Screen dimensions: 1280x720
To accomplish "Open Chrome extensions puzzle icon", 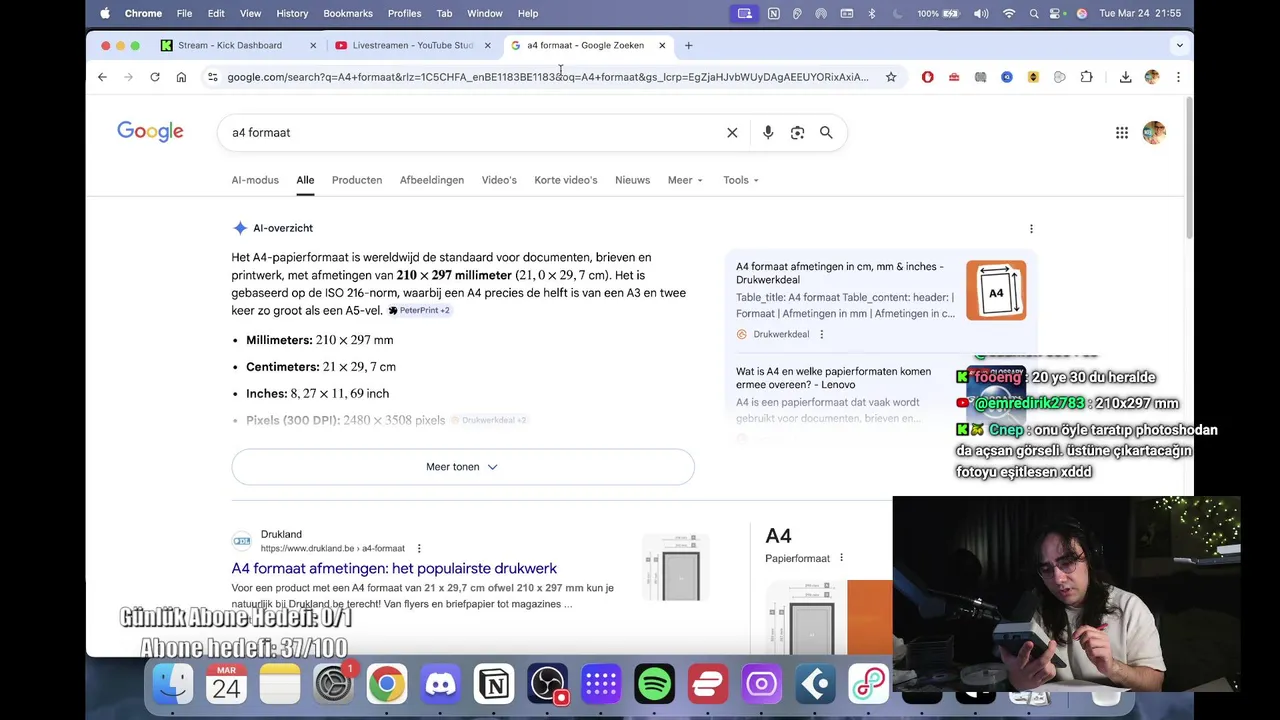I will [1086, 77].
